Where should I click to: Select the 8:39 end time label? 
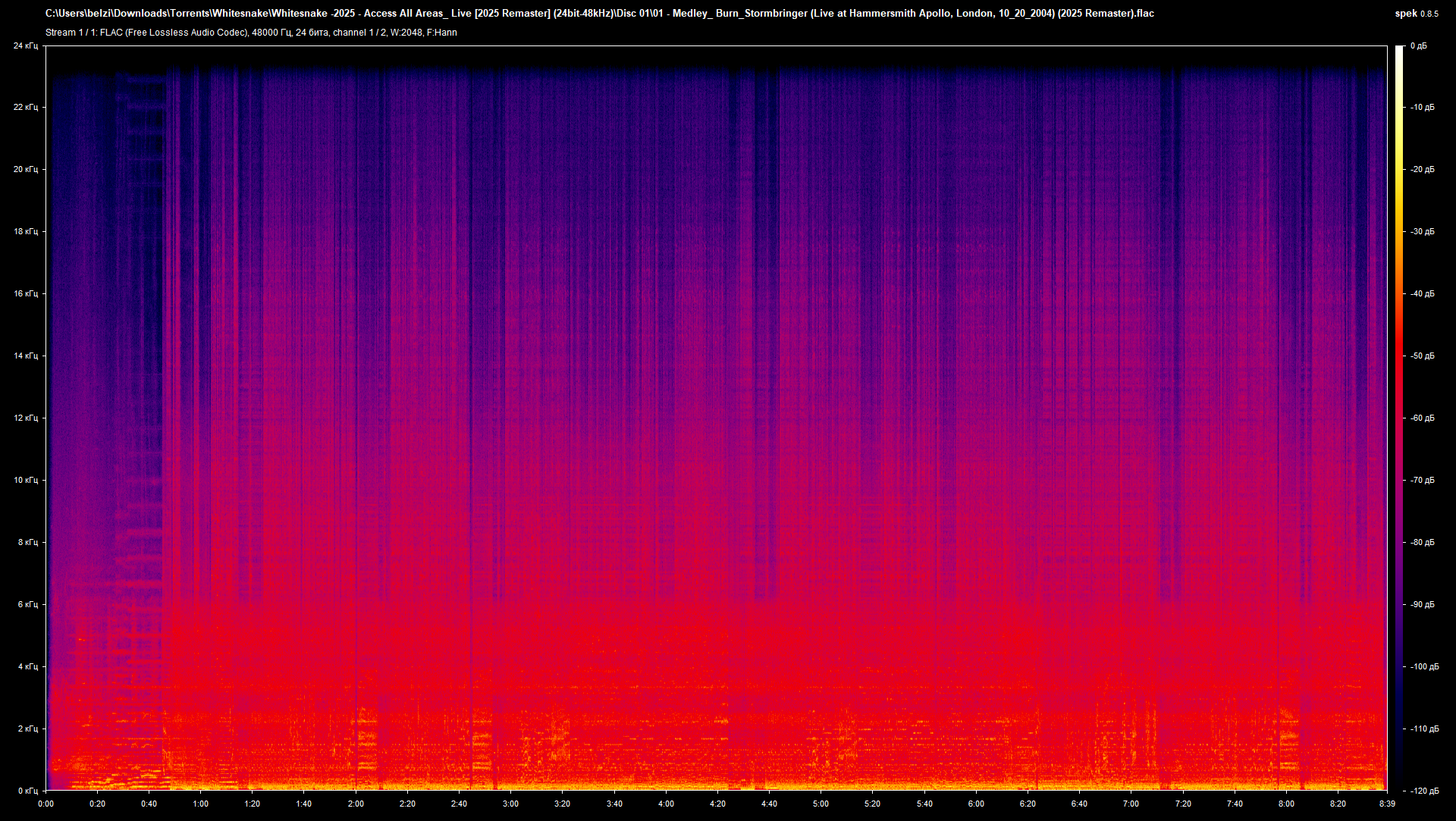pyautogui.click(x=1387, y=804)
